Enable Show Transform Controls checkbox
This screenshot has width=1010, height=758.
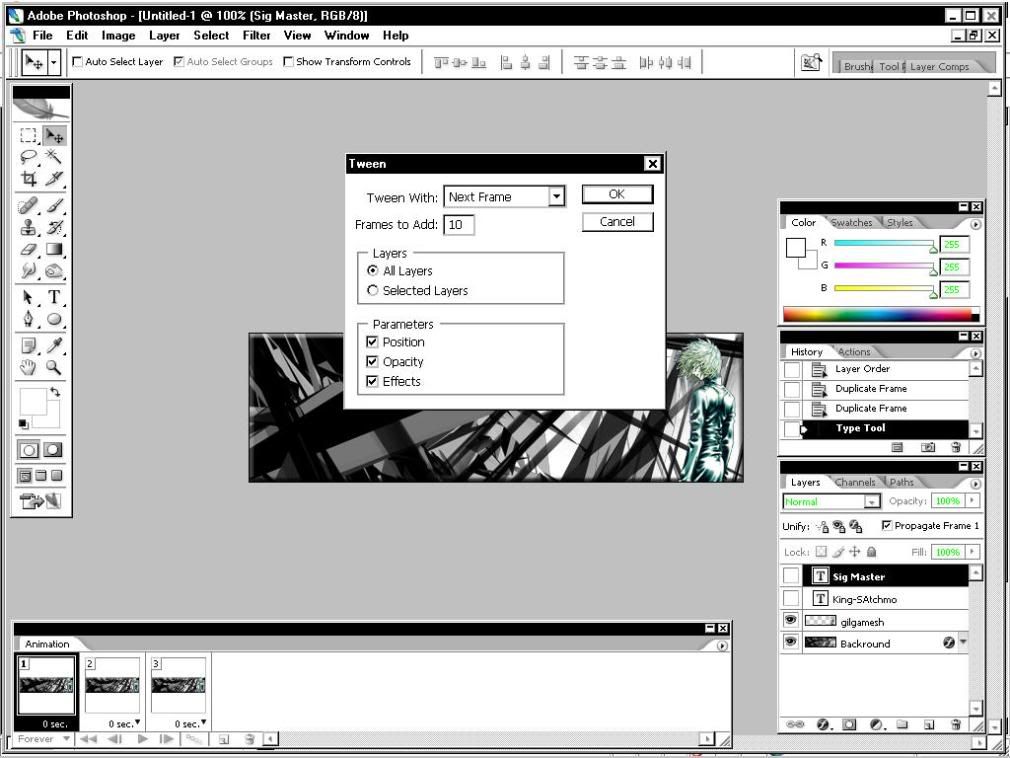[289, 62]
